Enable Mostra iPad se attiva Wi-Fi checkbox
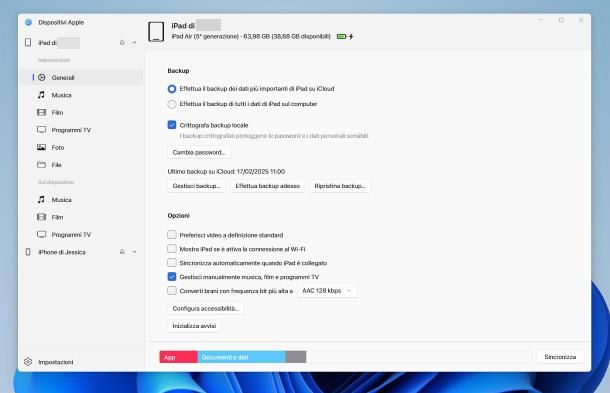Viewport: 610px width, 393px height. click(172, 249)
